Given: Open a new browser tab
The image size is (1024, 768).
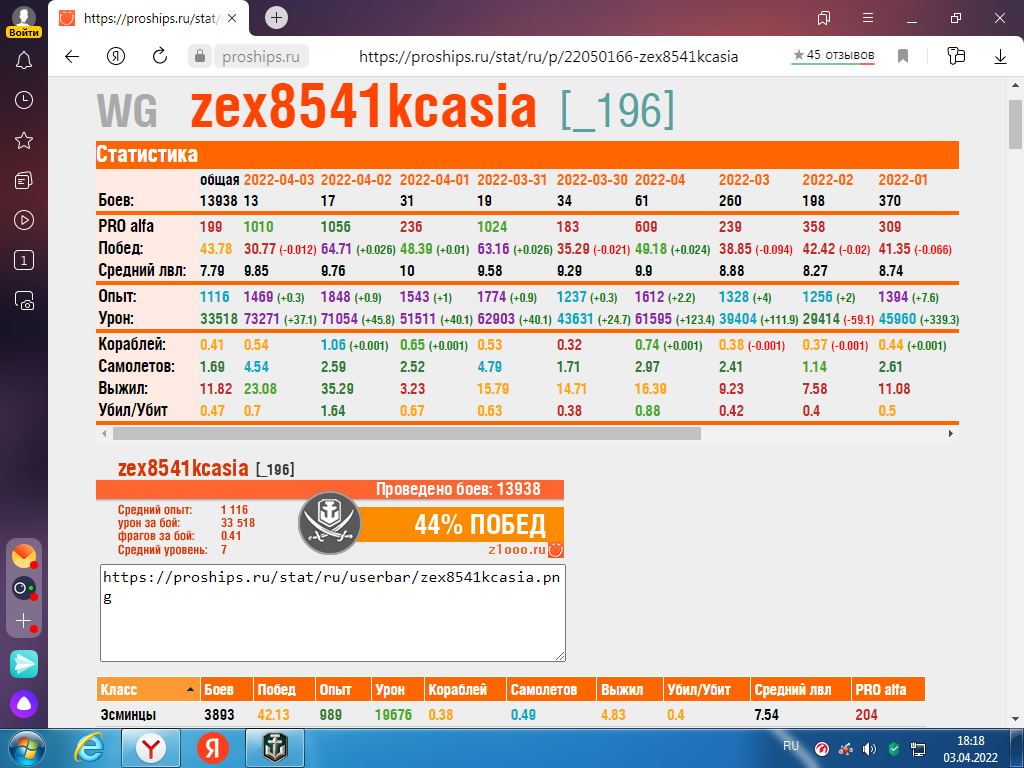Looking at the screenshot, I should [x=276, y=18].
